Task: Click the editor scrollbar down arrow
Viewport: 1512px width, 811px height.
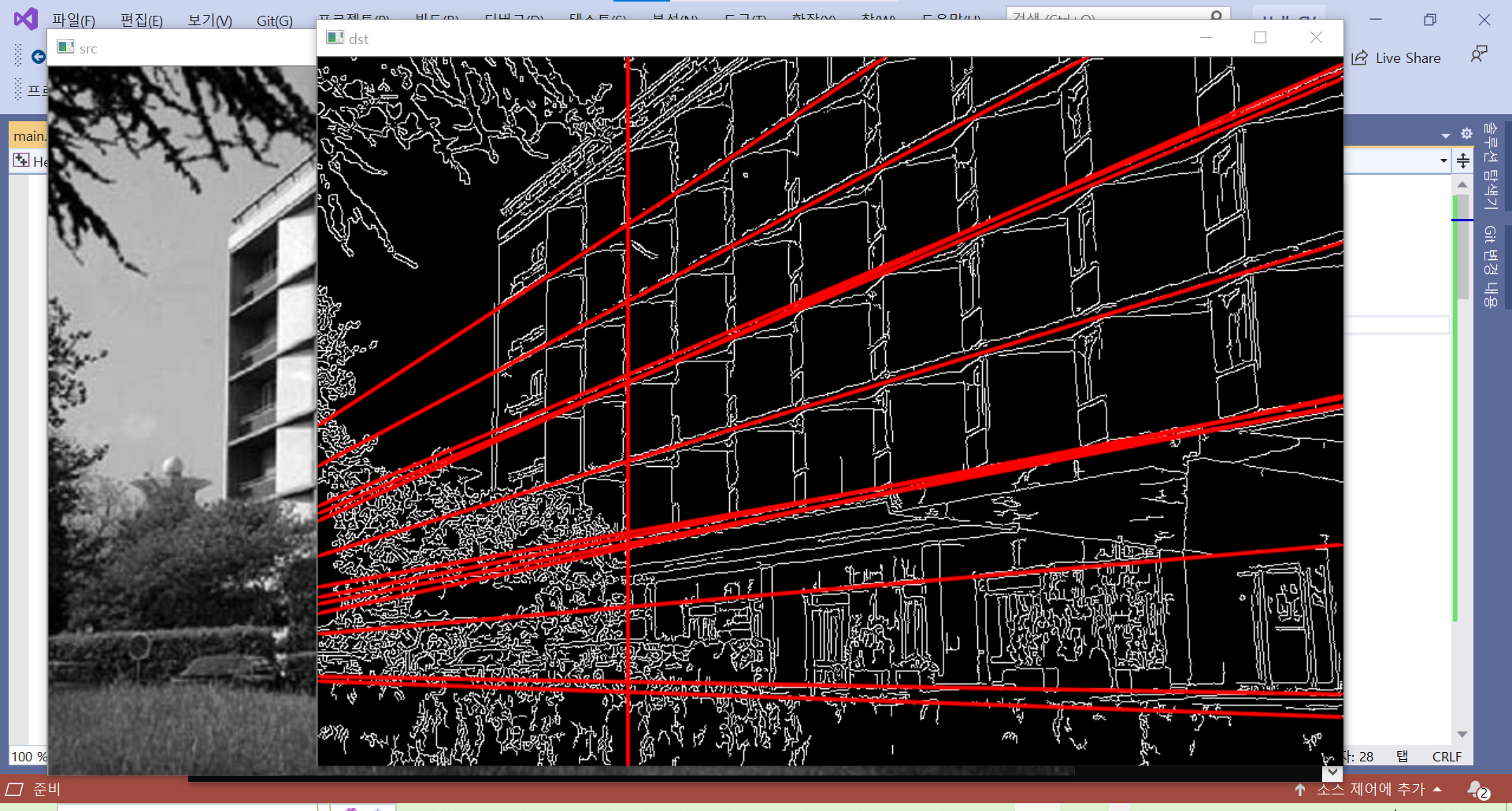Action: click(x=1462, y=734)
